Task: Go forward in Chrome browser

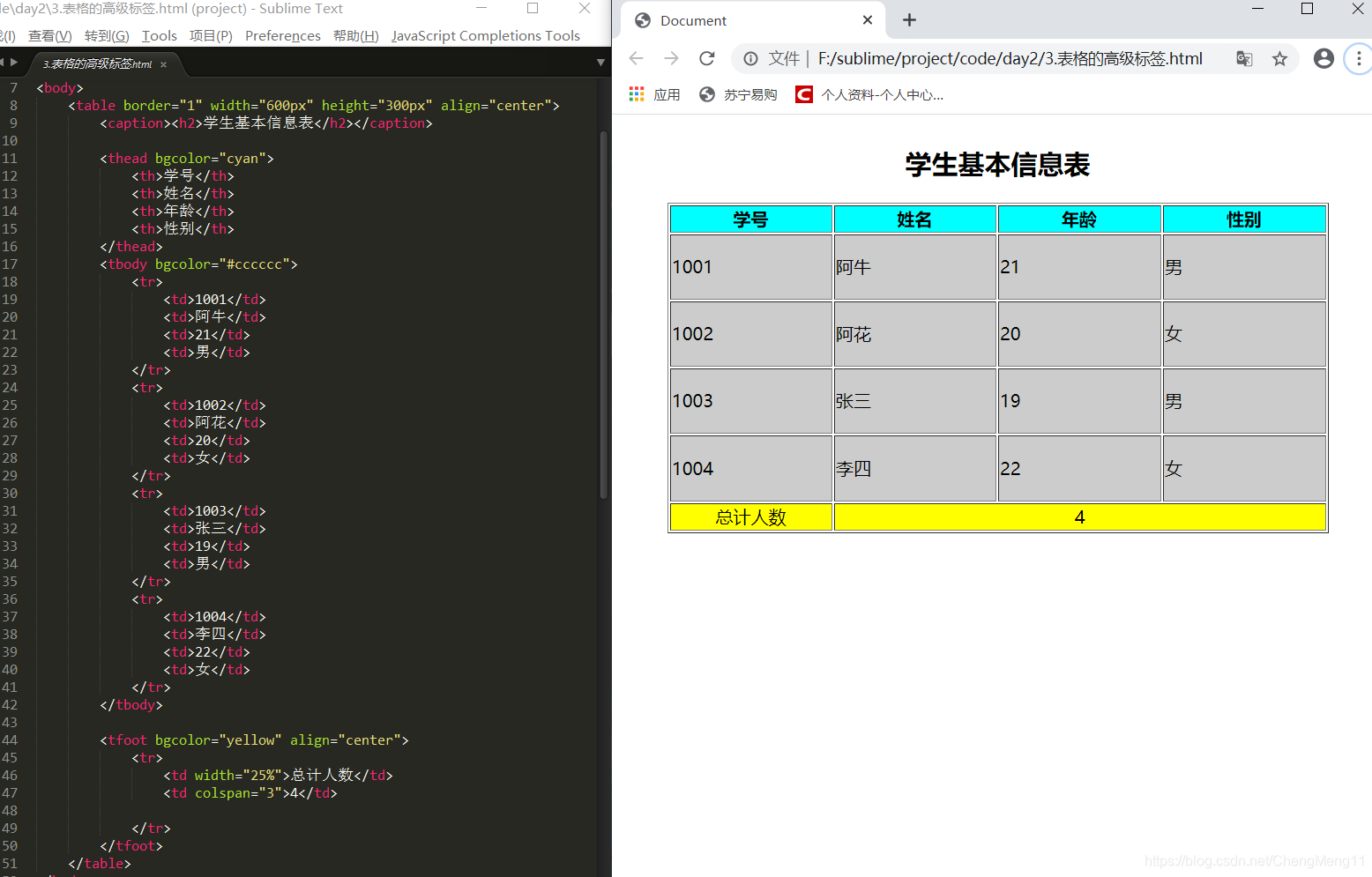Action: point(671,58)
